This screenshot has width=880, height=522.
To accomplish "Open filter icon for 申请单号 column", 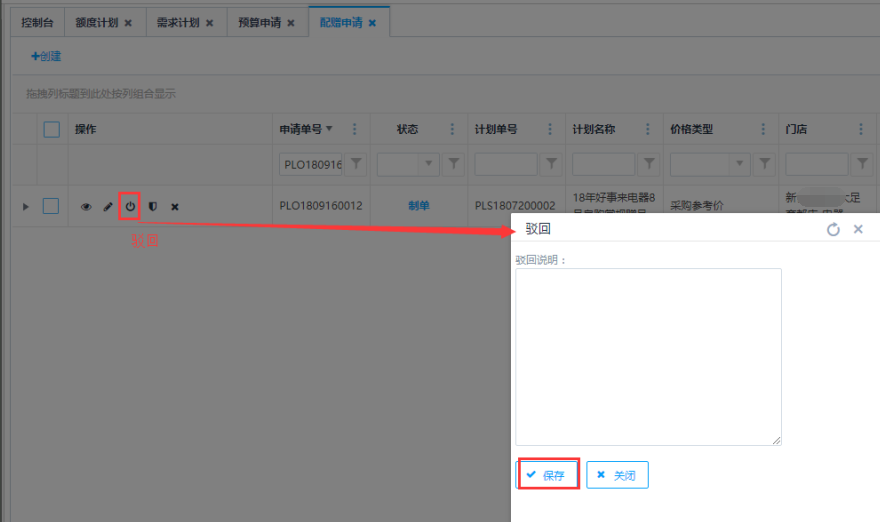I will [x=356, y=163].
